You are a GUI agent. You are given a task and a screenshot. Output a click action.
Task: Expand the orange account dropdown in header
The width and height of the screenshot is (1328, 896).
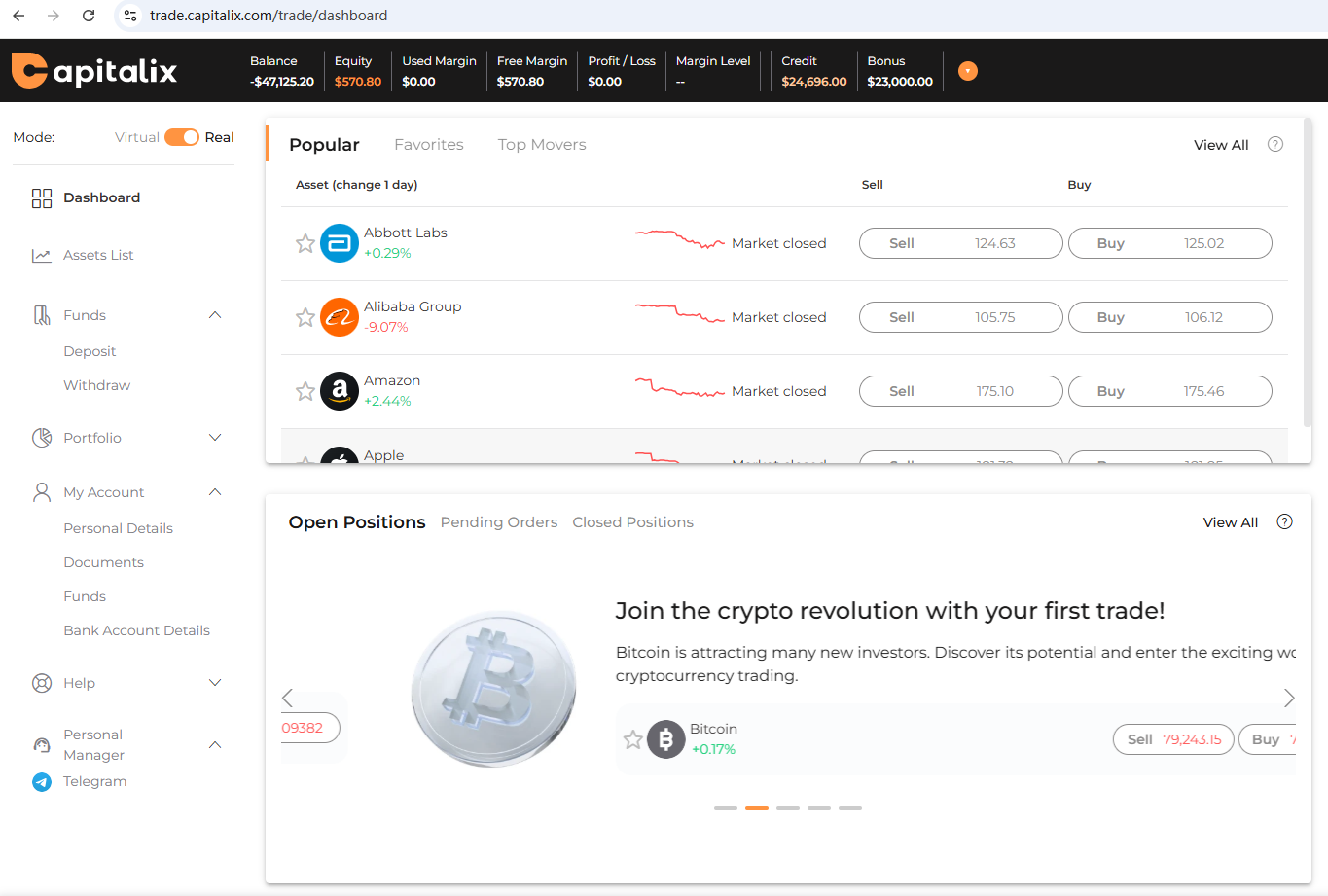tap(968, 71)
